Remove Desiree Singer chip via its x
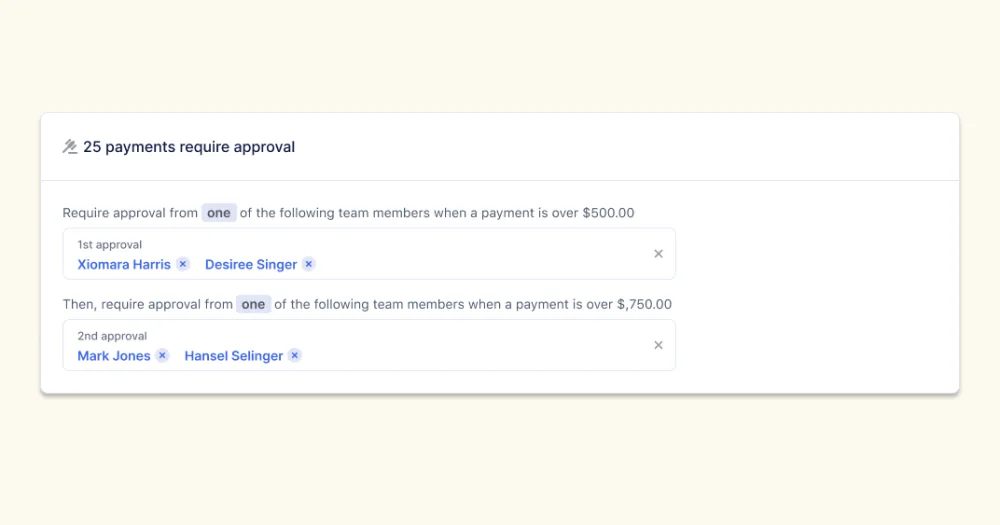Viewport: 1000px width, 525px height. point(309,264)
